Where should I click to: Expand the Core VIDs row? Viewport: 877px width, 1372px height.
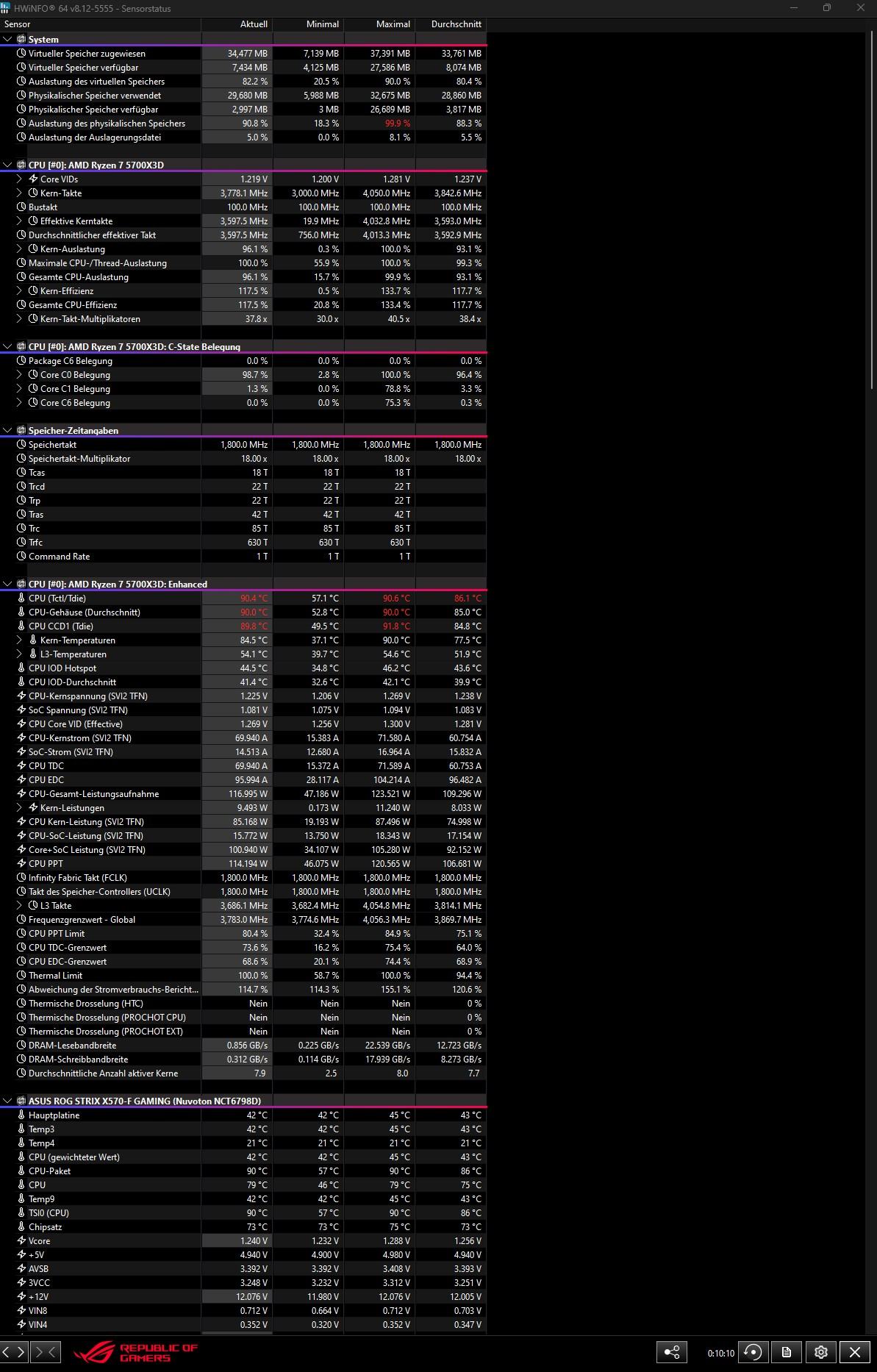[19, 179]
